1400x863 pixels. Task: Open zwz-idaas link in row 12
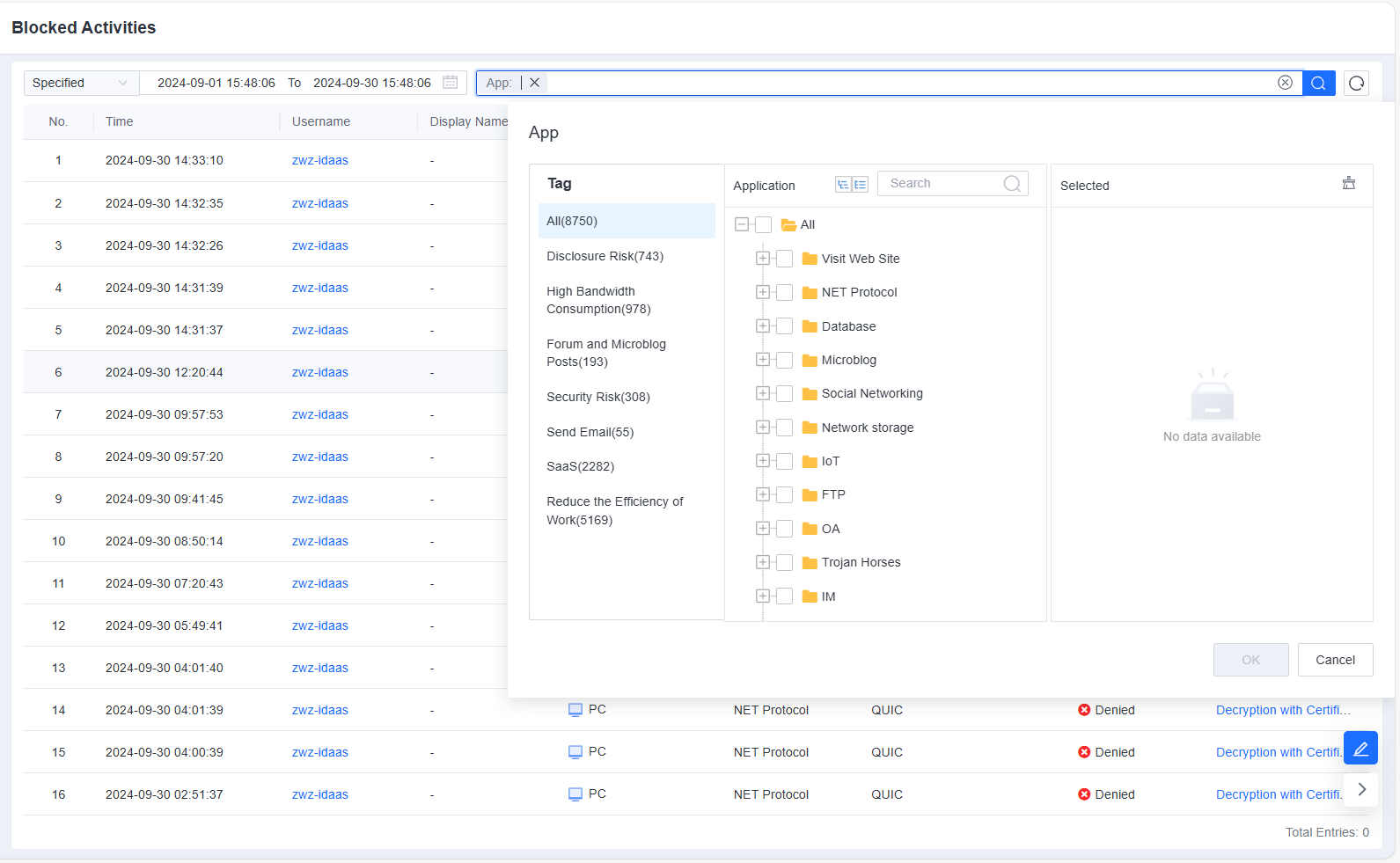[320, 625]
